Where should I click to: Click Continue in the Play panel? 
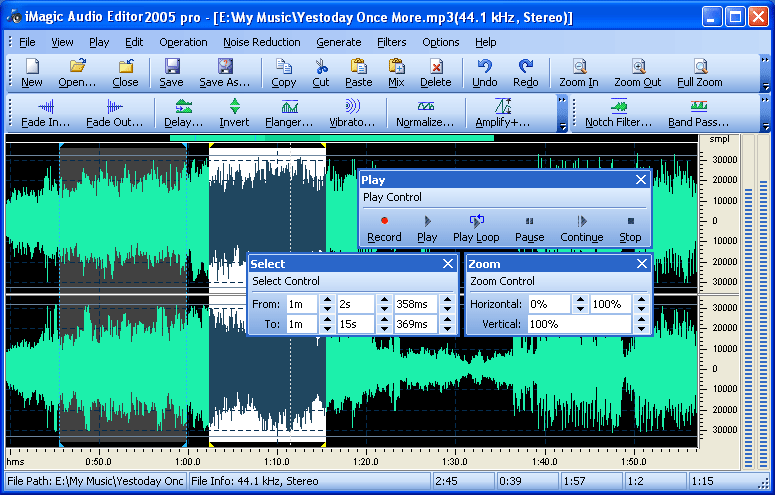click(582, 229)
